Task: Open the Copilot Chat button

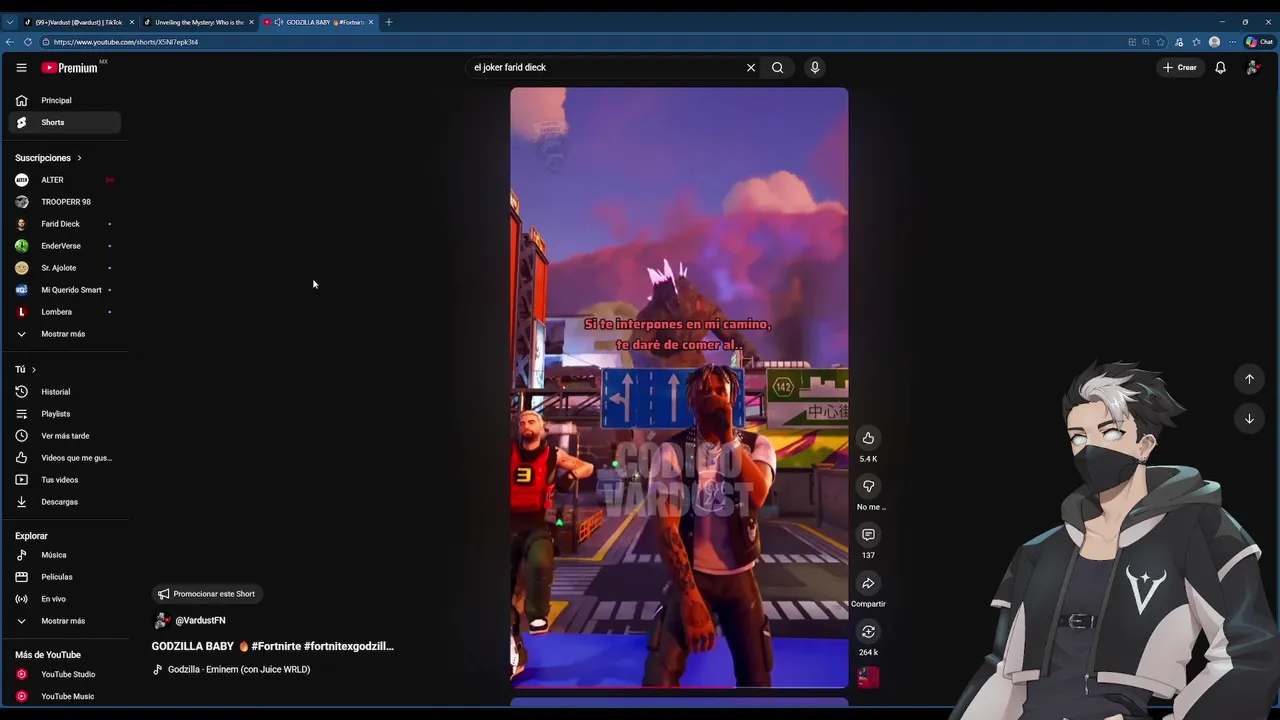Action: coord(1259,42)
